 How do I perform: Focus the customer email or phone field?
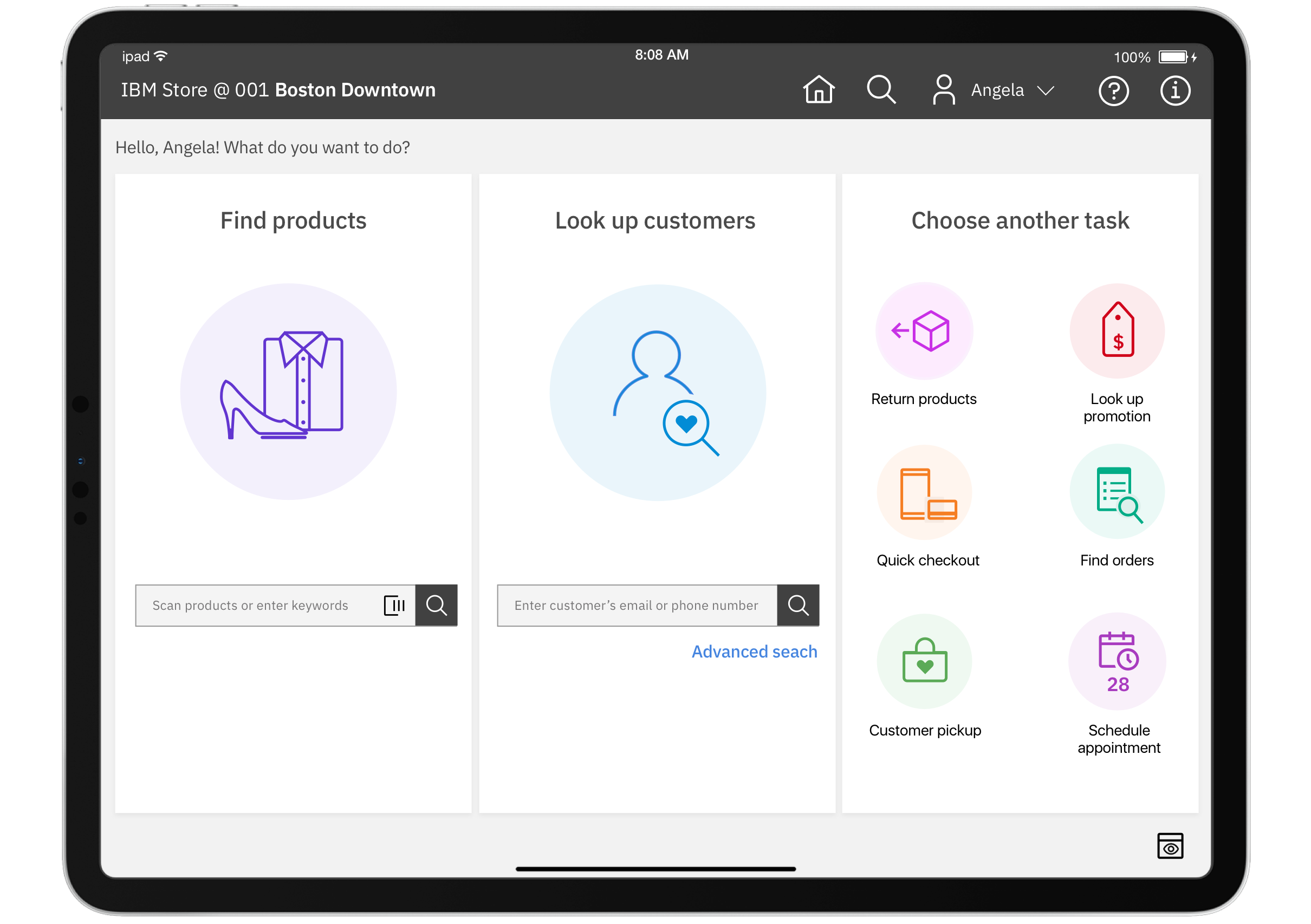[636, 606]
